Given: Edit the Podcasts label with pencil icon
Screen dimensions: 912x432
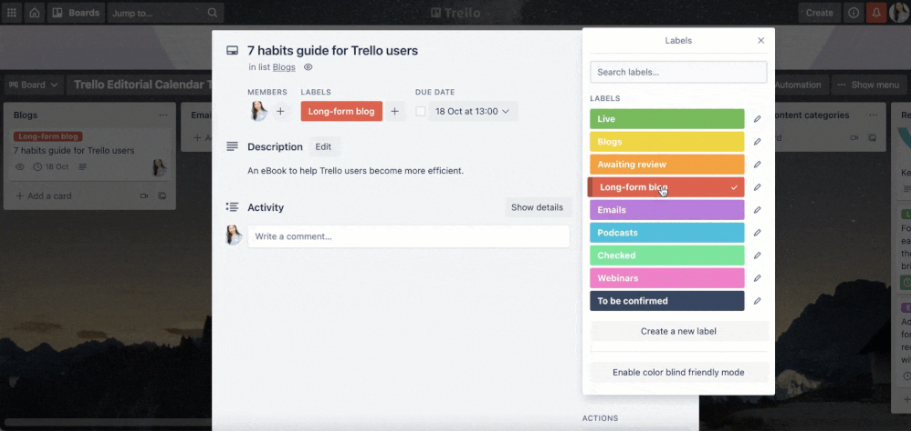Looking at the screenshot, I should click(x=757, y=233).
